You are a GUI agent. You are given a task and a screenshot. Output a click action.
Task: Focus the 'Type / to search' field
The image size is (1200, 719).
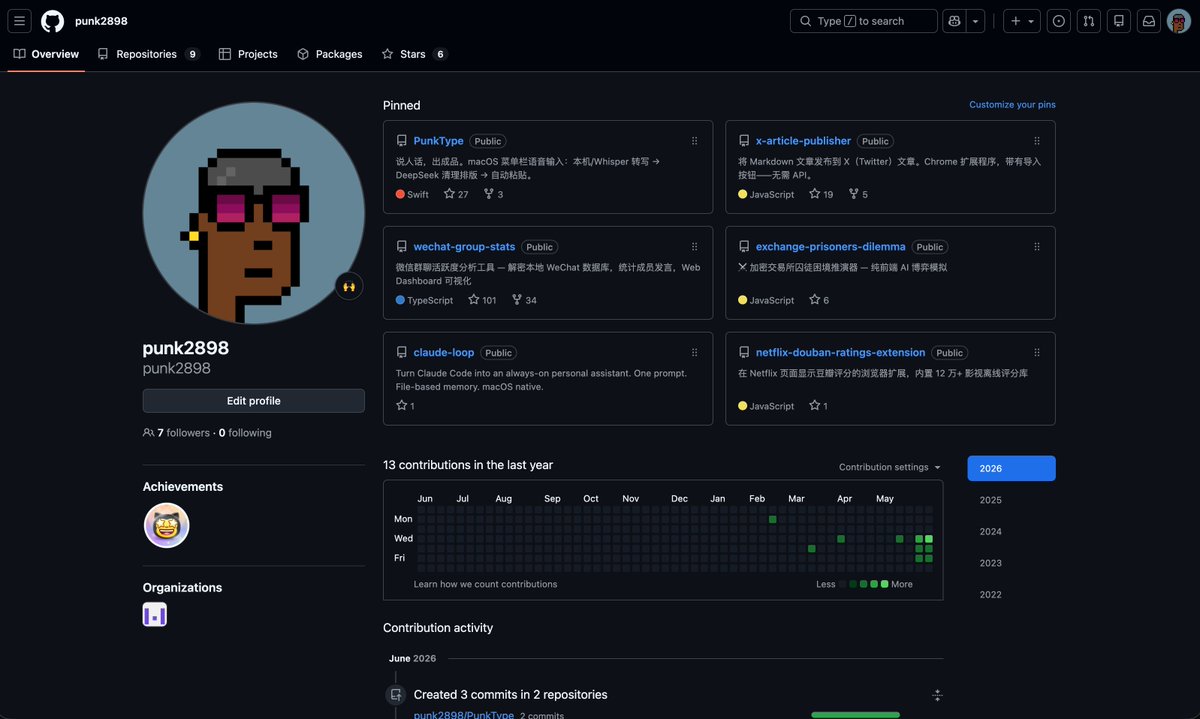[864, 21]
